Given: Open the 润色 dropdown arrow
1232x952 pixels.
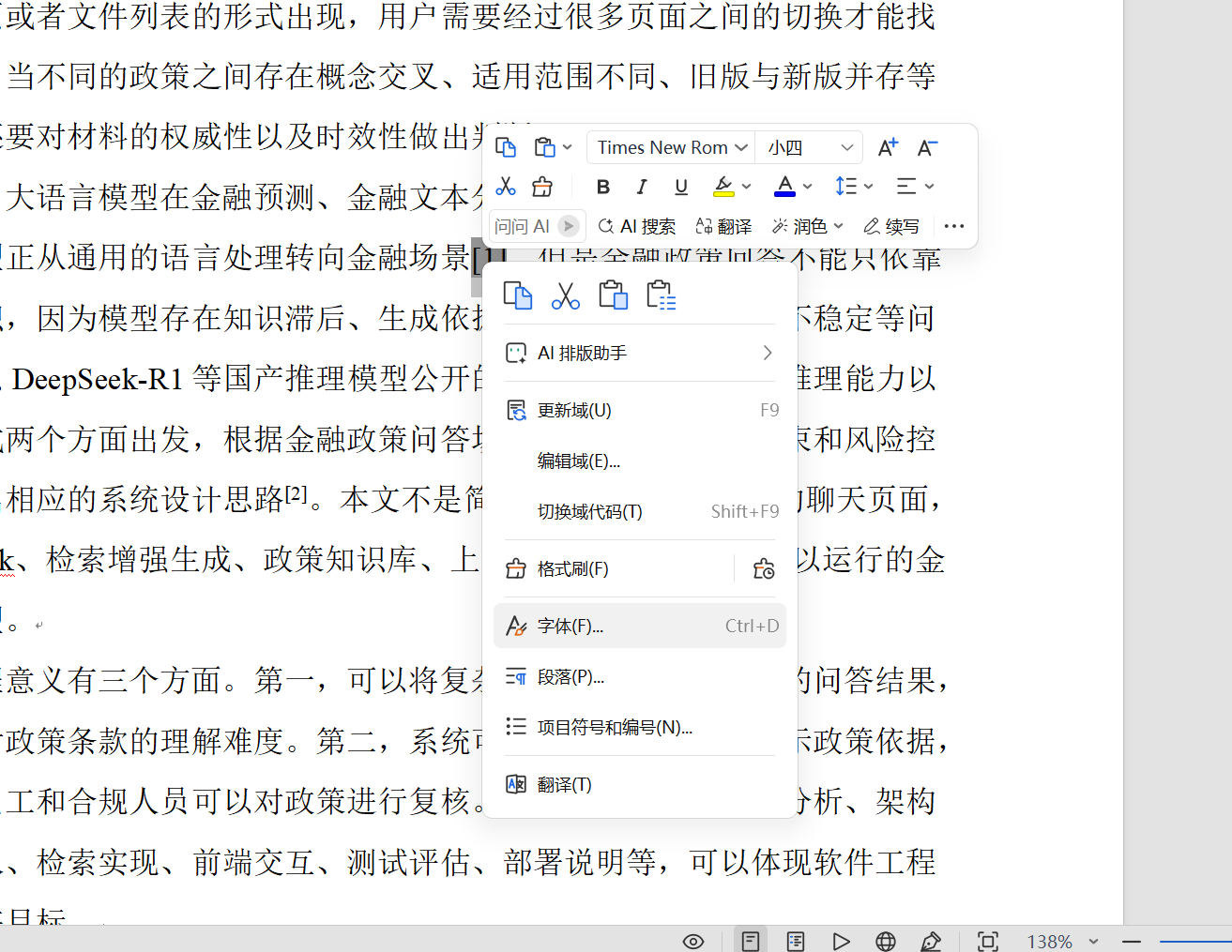Looking at the screenshot, I should click(x=839, y=226).
